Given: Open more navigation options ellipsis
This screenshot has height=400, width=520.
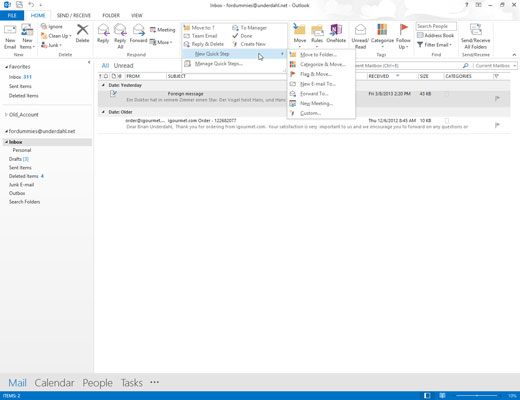Looking at the screenshot, I should point(154,382).
